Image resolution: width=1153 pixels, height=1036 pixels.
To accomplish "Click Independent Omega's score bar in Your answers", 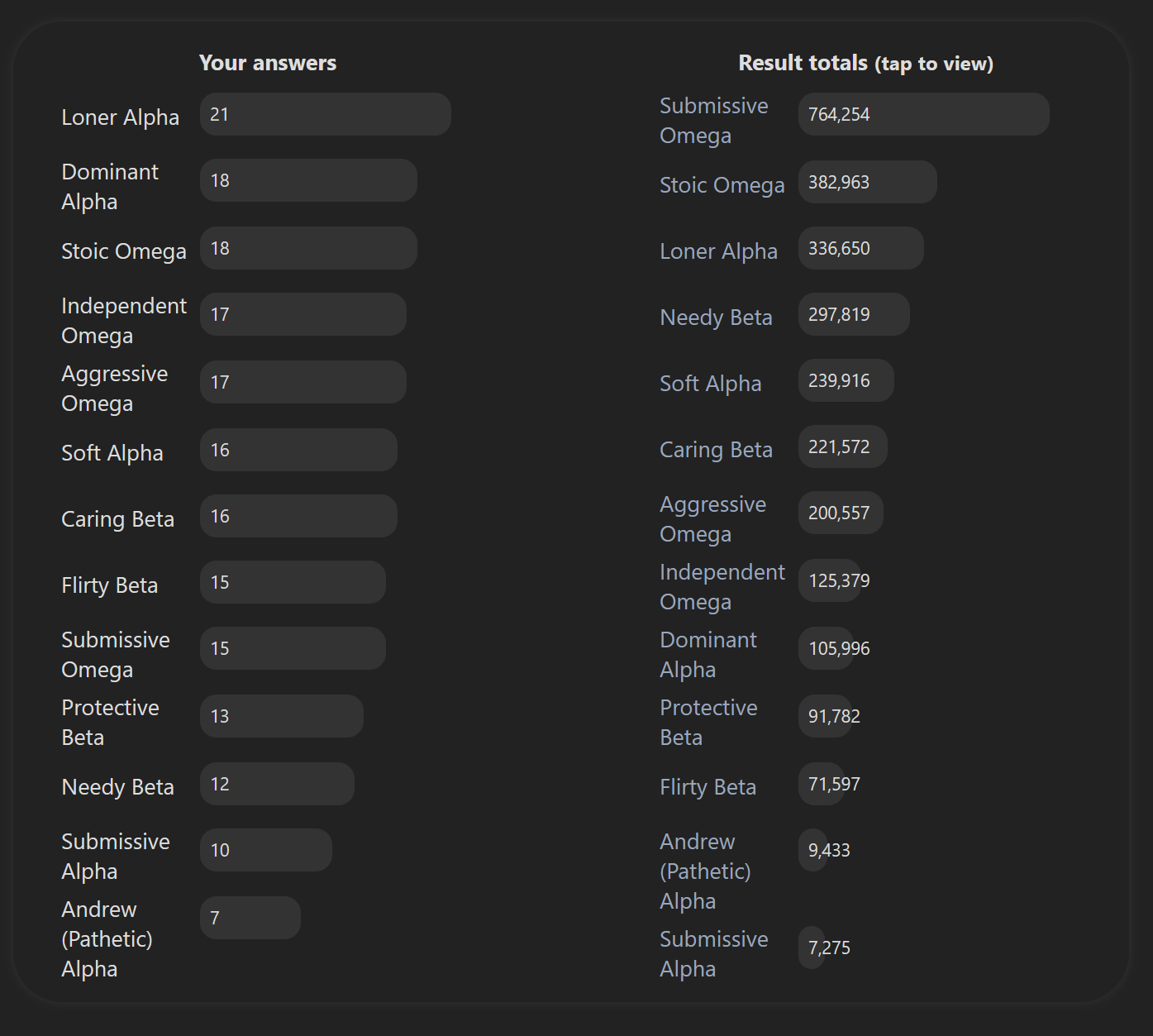I will pyautogui.click(x=303, y=314).
